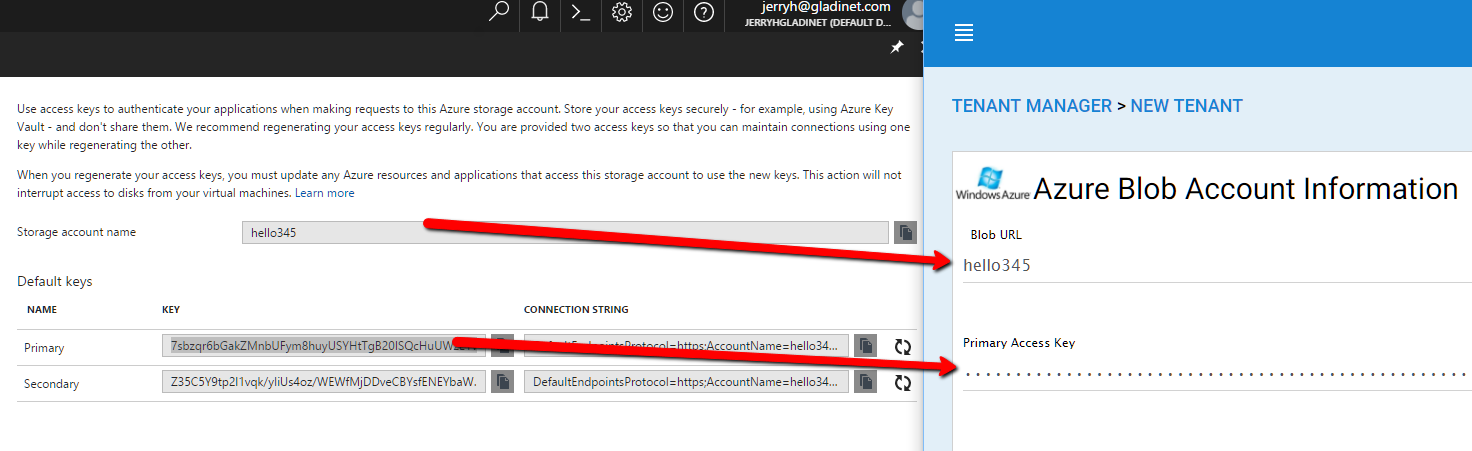The width and height of the screenshot is (1472, 451).
Task: Open the help question mark icon
Action: (704, 12)
